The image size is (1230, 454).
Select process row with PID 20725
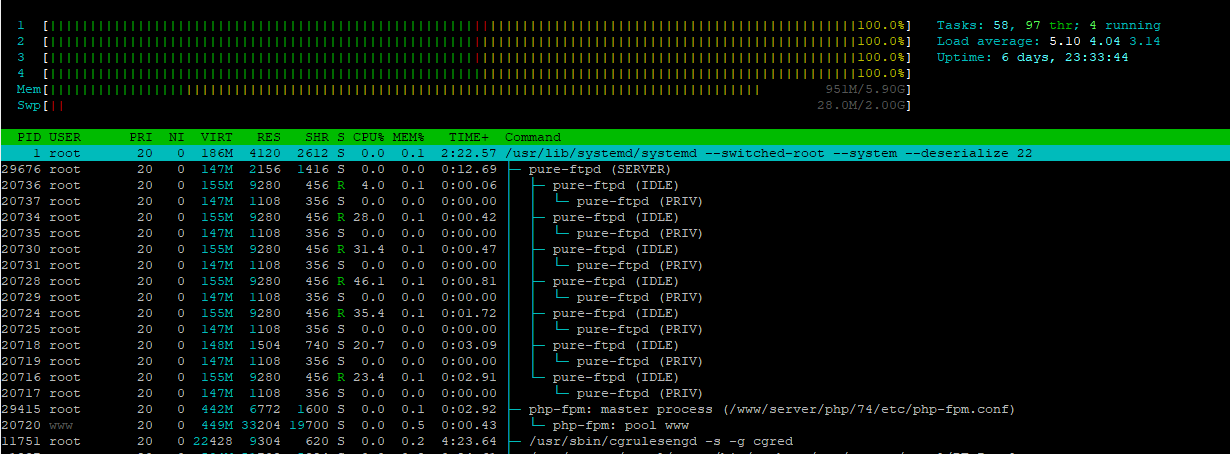tap(615, 329)
